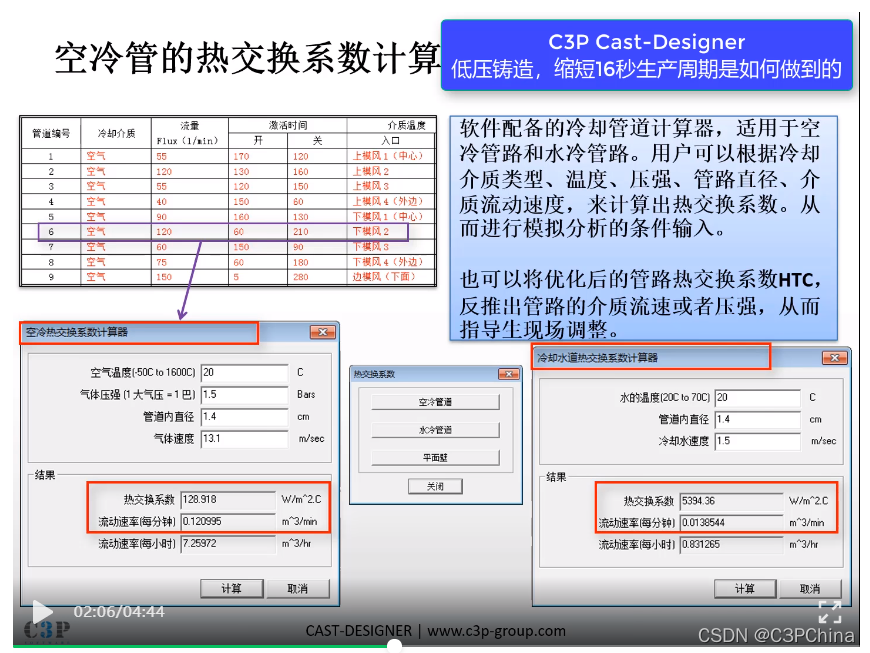Edit the 气体压强 input field
870x653 pixels.
(244, 394)
